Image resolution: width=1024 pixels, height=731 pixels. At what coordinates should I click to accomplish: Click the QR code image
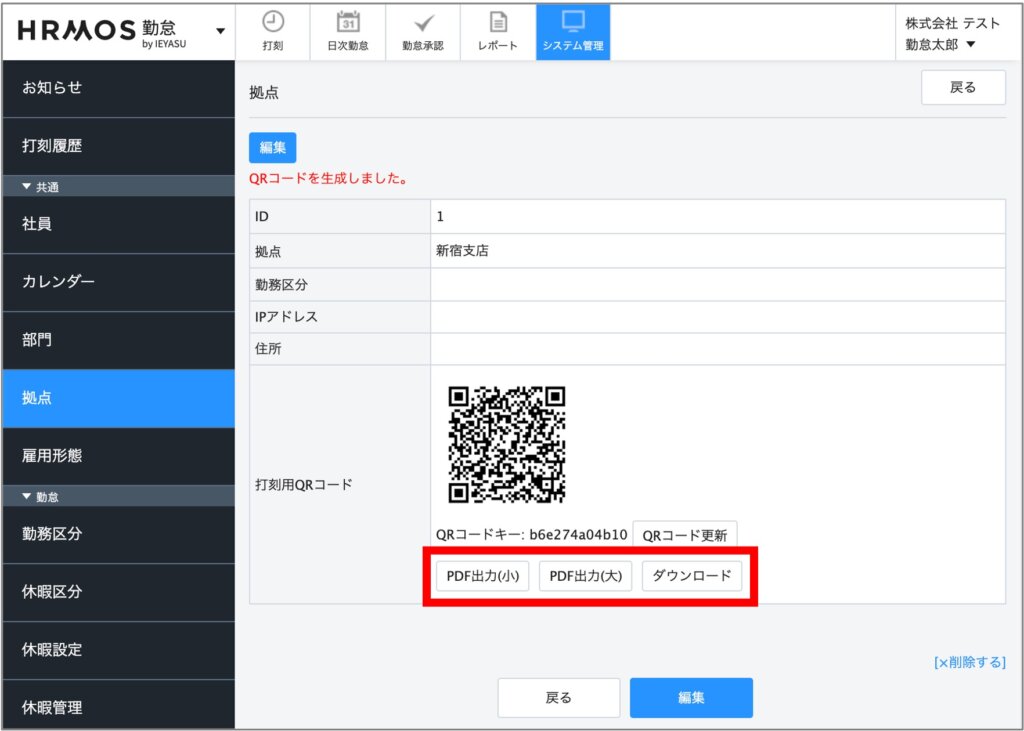(507, 444)
